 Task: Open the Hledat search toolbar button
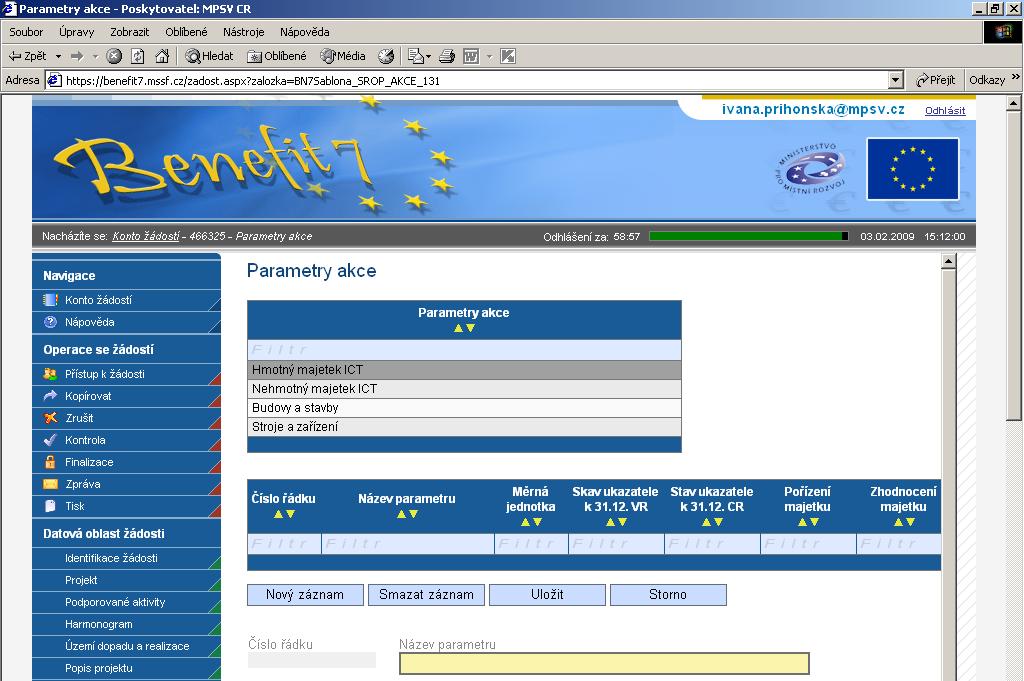coord(209,56)
